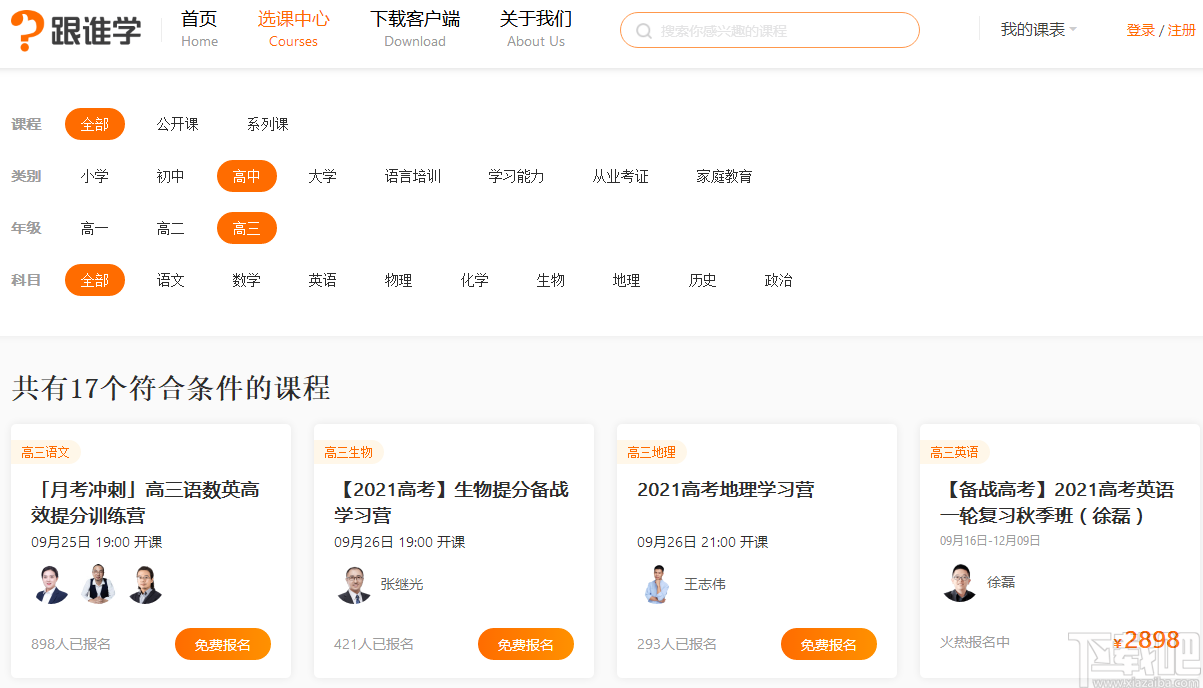Click the ¥2898 price text
The height and width of the screenshot is (688, 1203).
[1146, 640]
